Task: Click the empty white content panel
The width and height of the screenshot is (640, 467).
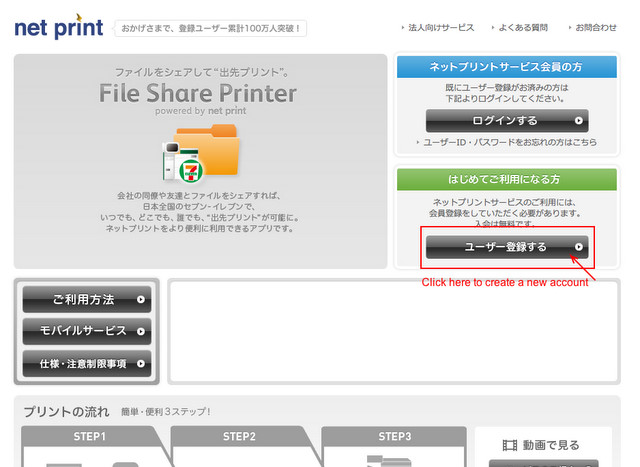Action: 394,331
